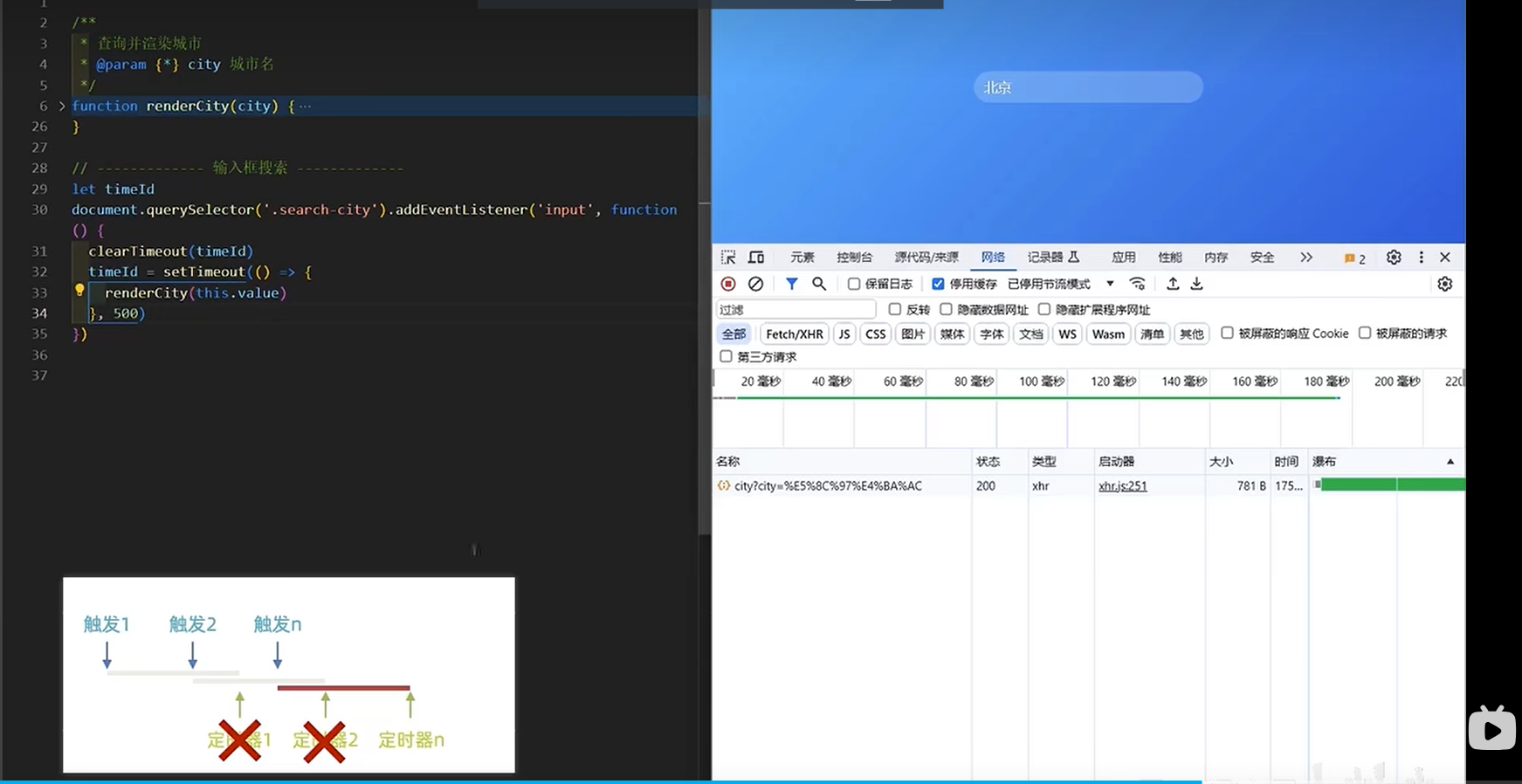The height and width of the screenshot is (784, 1522).
Task: Open network search with magnifier icon
Action: pos(819,284)
